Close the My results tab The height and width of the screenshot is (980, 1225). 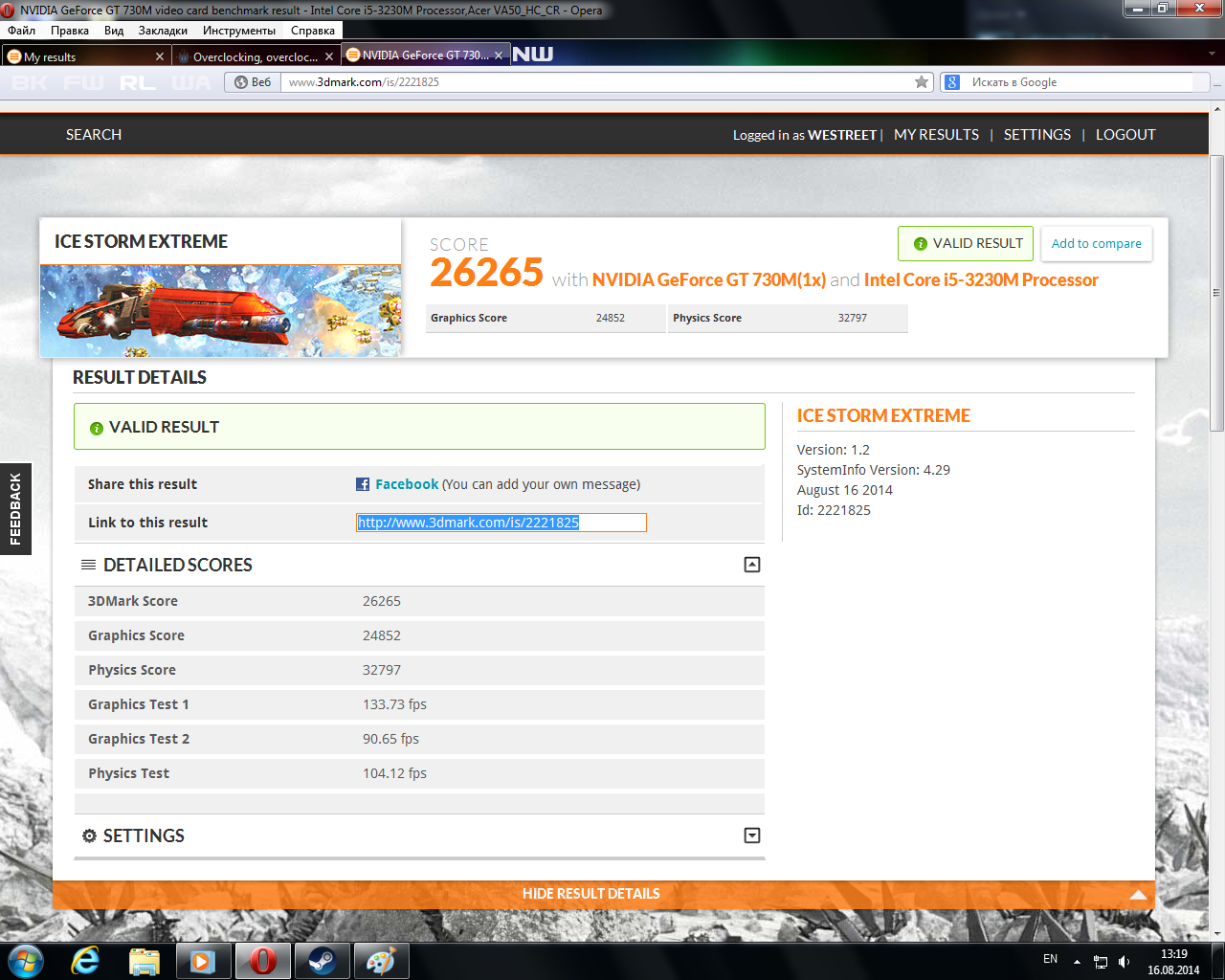(159, 56)
